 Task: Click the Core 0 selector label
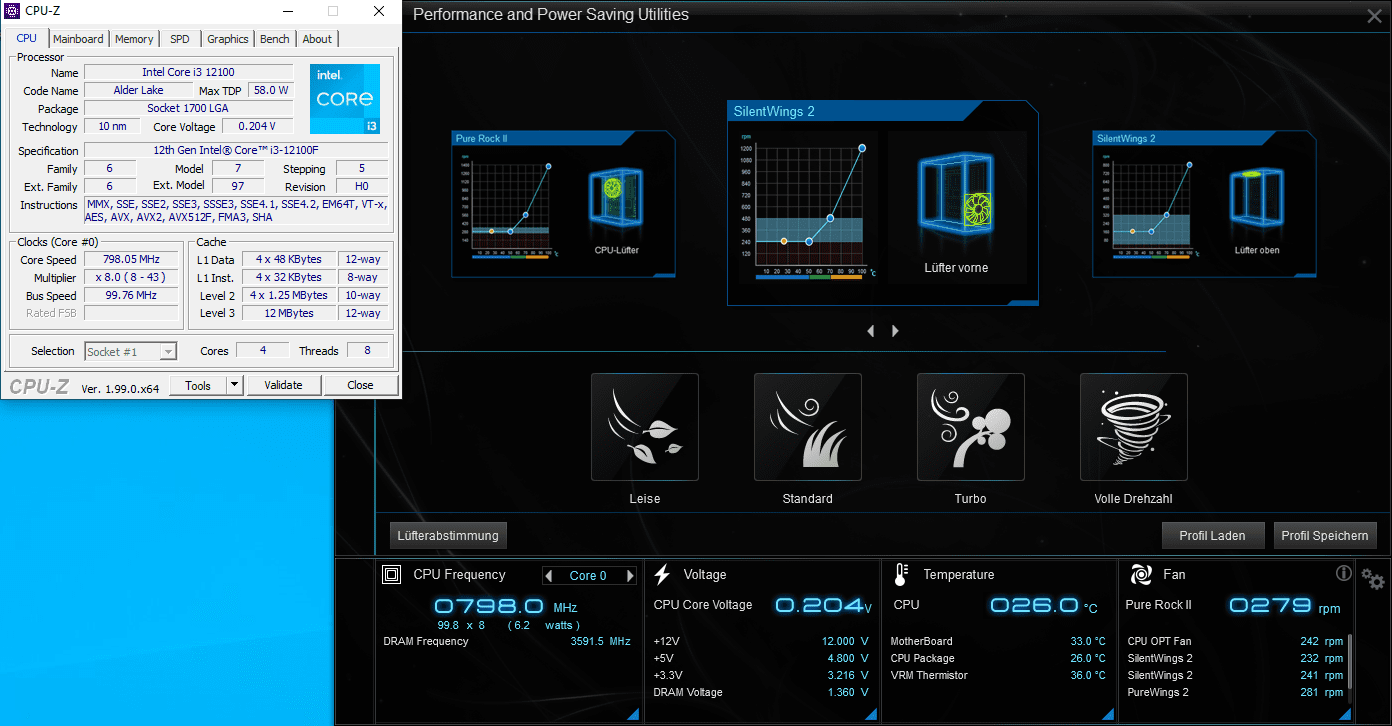point(588,576)
